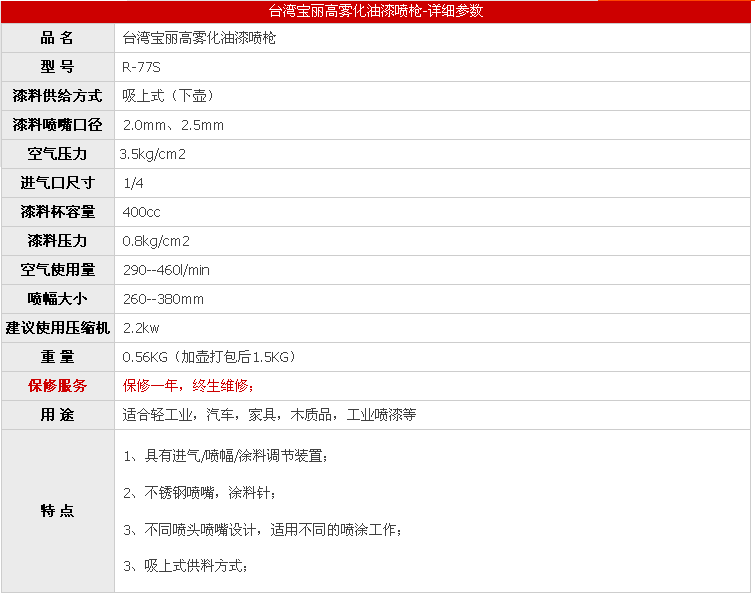Click the usage text 适合轻工业，汽车，家具

point(199,414)
